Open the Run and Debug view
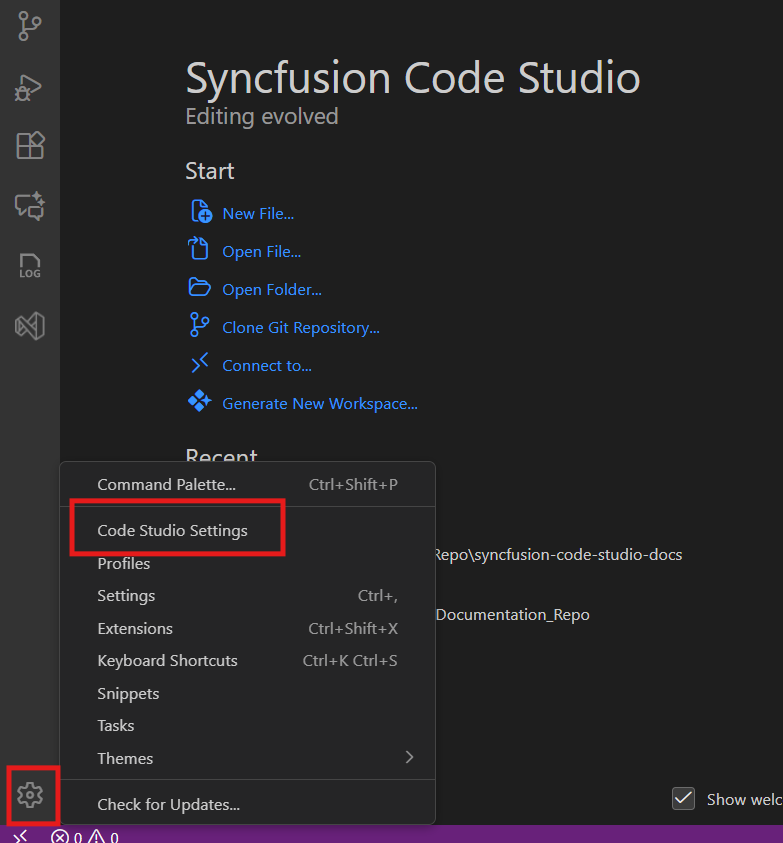The width and height of the screenshot is (783, 843). (x=30, y=87)
